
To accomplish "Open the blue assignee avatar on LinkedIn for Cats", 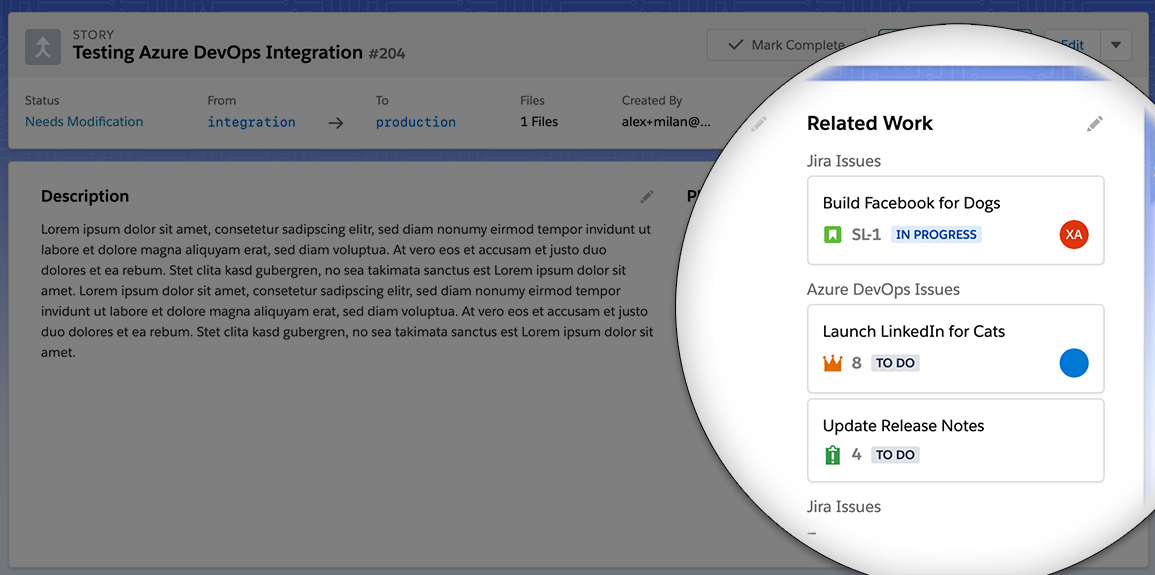I will pyautogui.click(x=1074, y=363).
